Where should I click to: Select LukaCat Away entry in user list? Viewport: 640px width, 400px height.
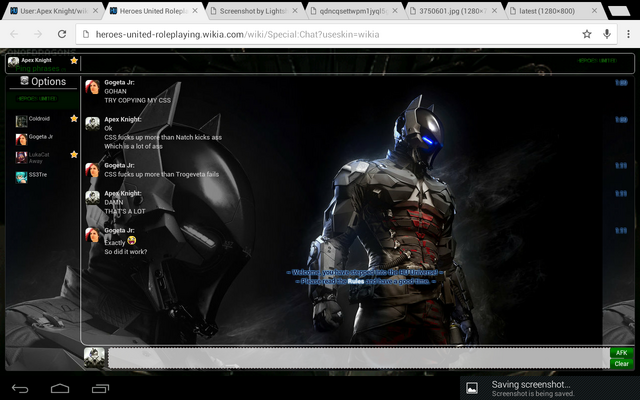tap(39, 158)
